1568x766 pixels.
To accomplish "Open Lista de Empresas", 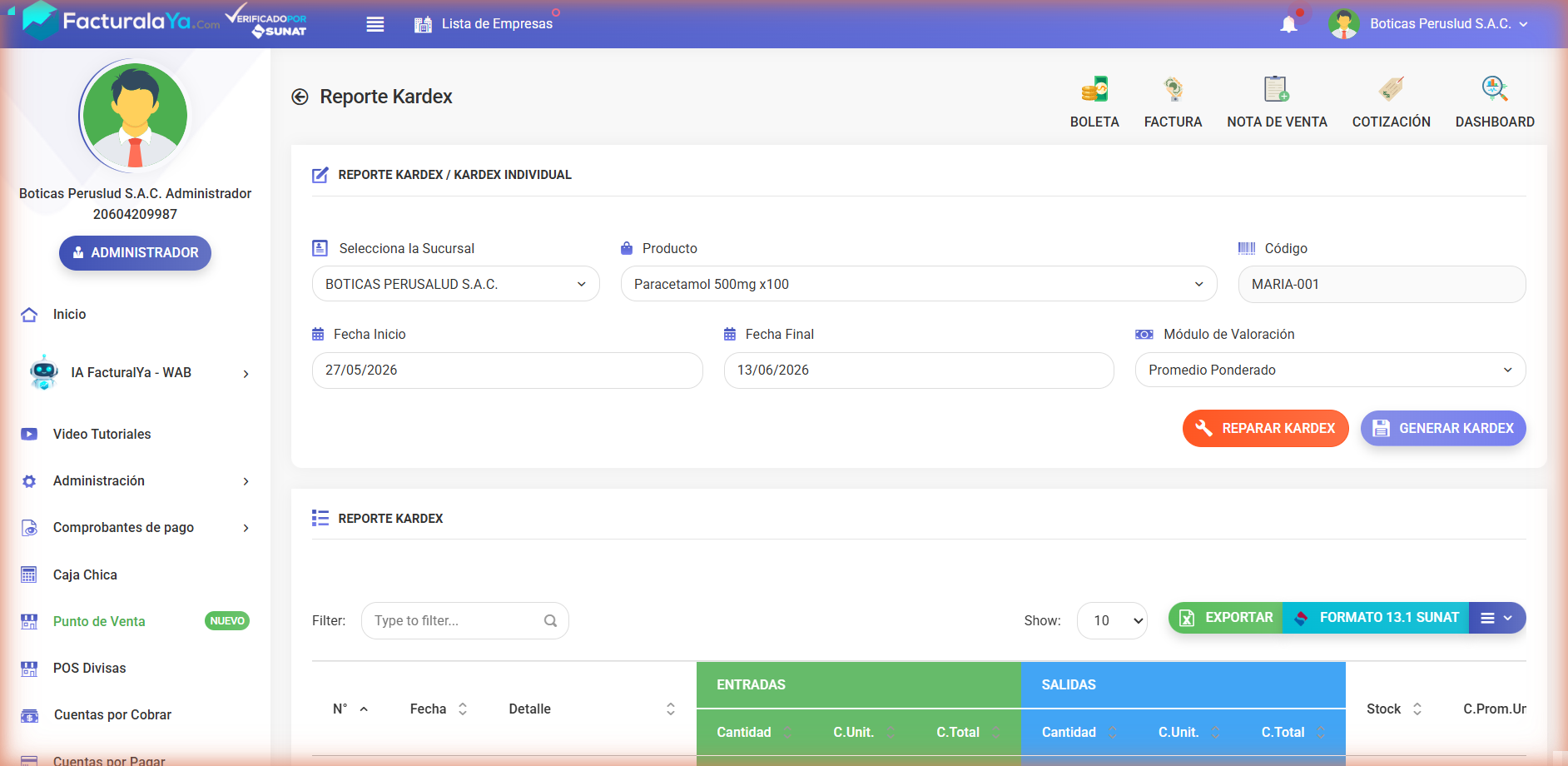I will tap(484, 24).
